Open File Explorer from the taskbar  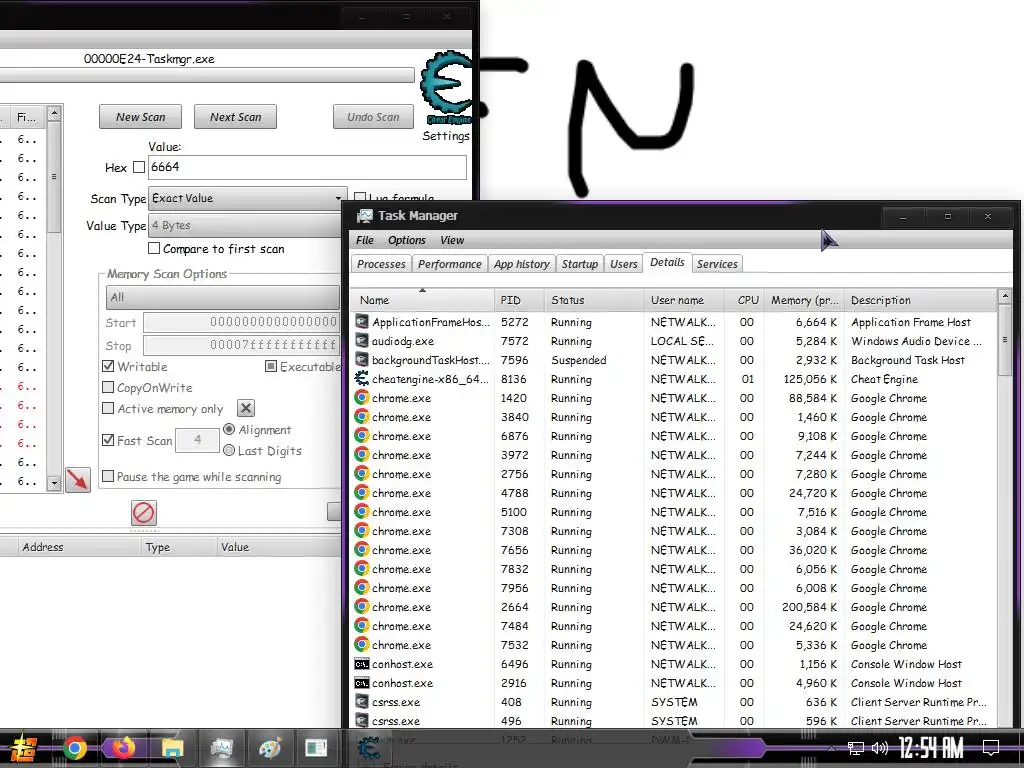(172, 748)
